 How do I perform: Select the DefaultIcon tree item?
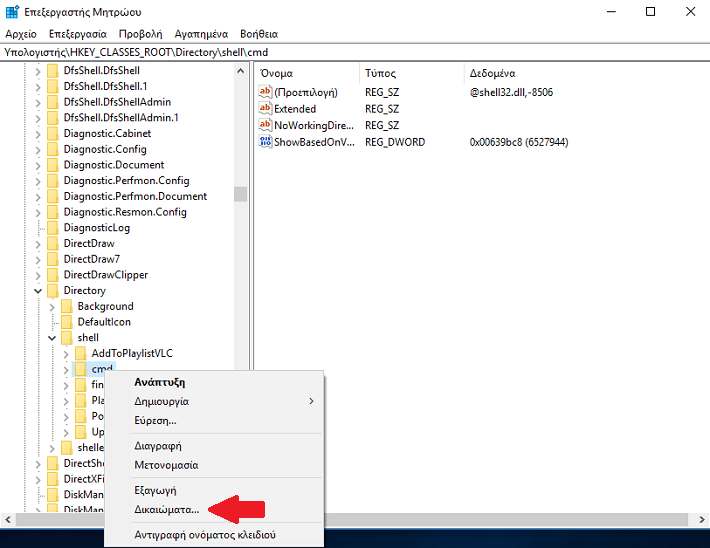[x=104, y=322]
